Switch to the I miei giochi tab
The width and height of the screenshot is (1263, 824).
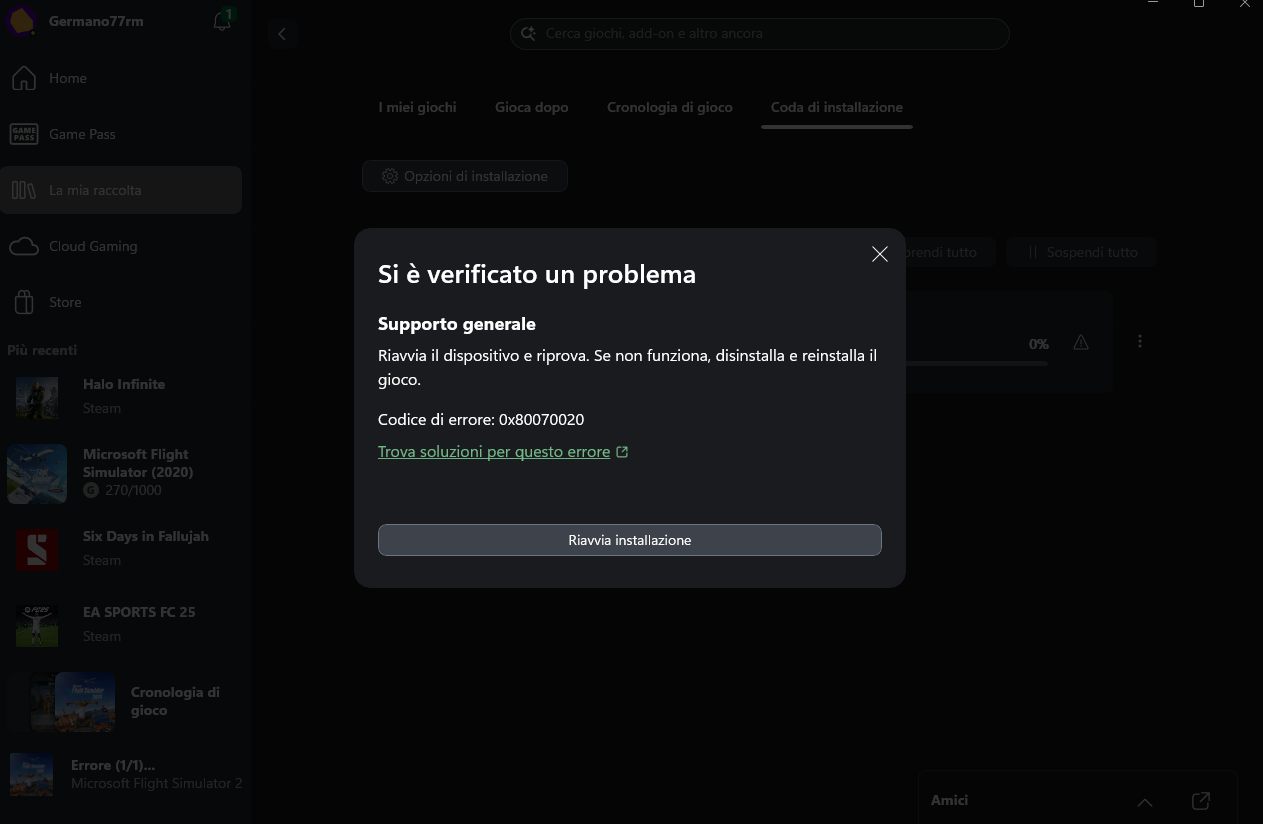(417, 107)
